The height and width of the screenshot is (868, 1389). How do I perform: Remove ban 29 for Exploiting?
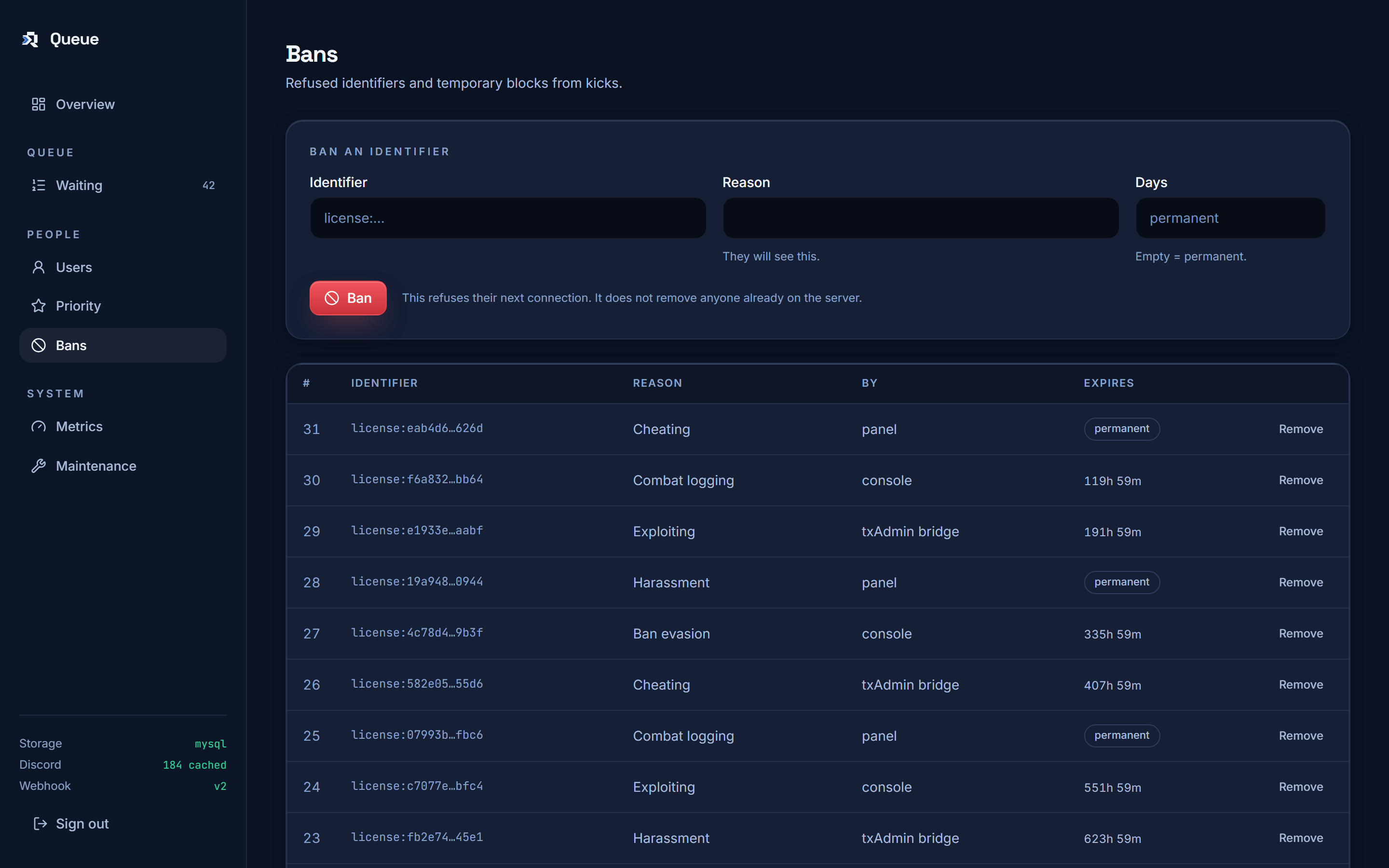(1301, 531)
